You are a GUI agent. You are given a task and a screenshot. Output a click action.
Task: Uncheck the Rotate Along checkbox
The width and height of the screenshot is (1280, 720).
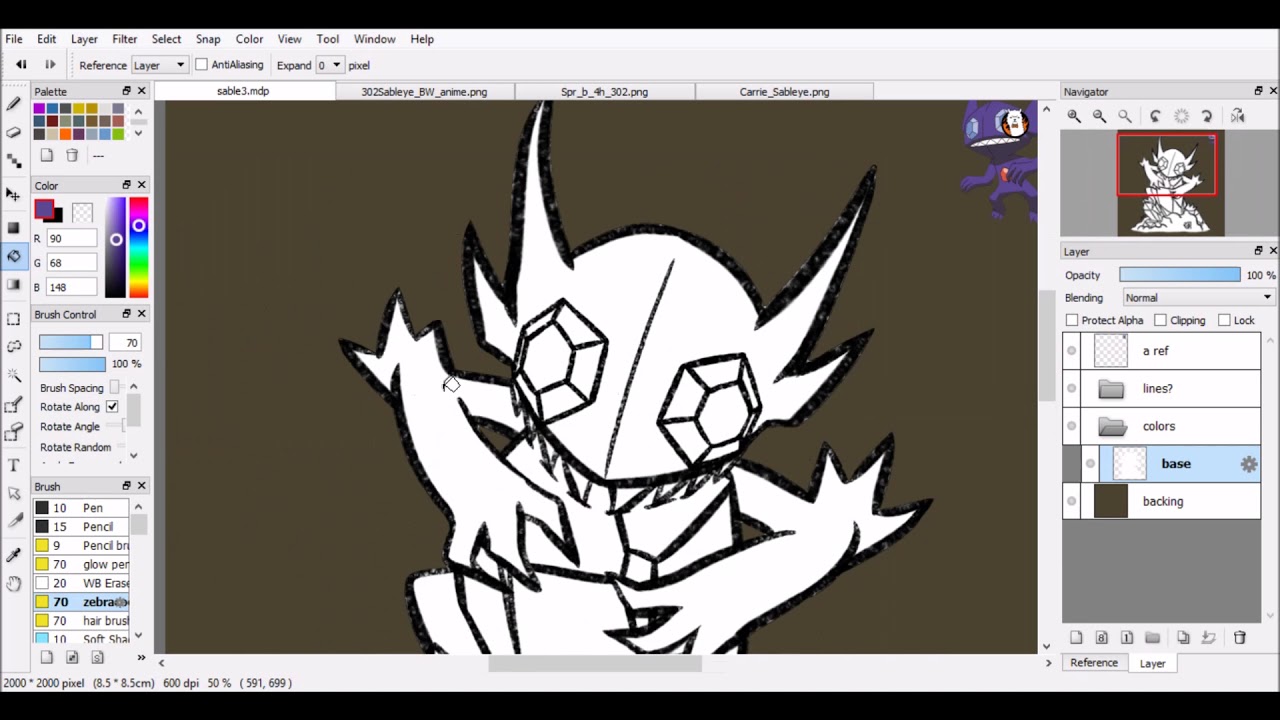click(x=112, y=407)
